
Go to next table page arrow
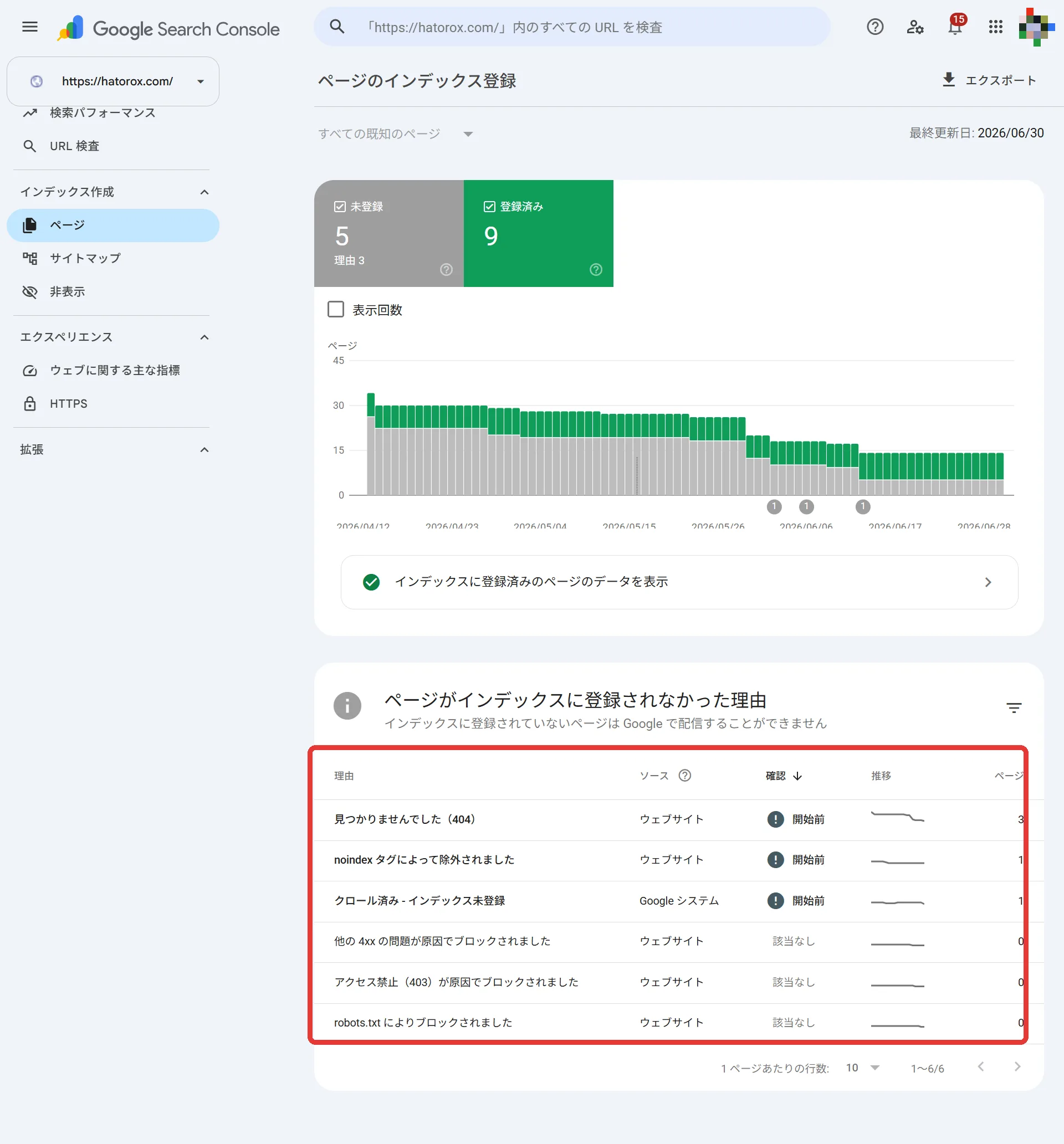(x=1017, y=1067)
